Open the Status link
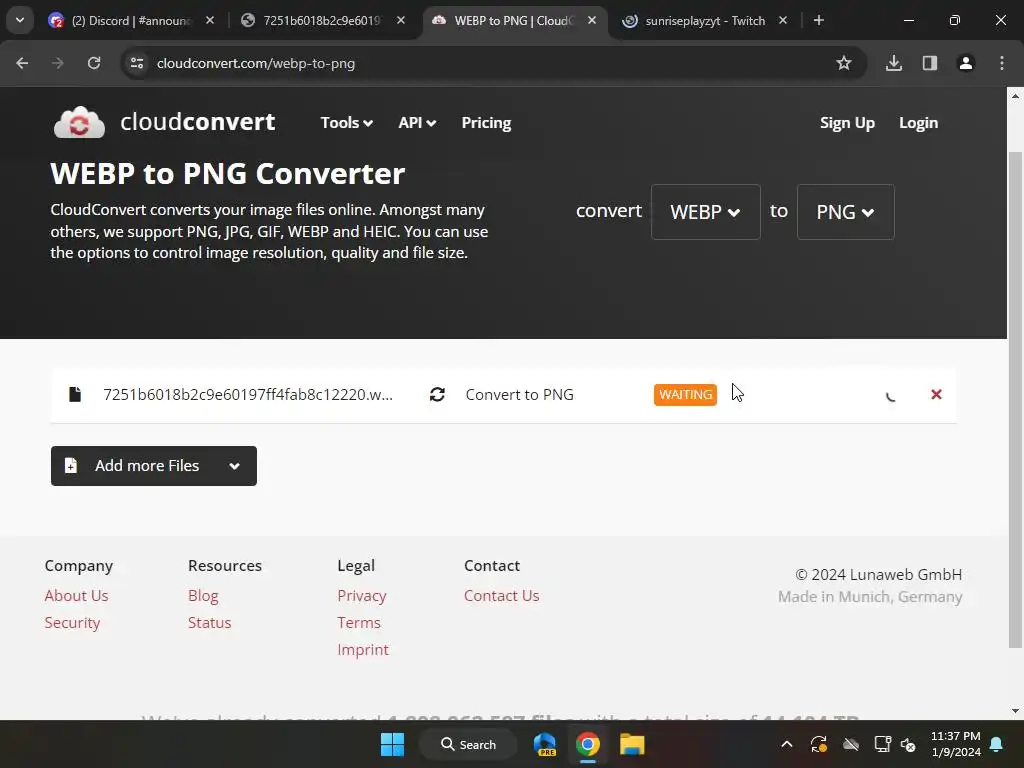Screen dimensions: 1024x768 (210, 622)
